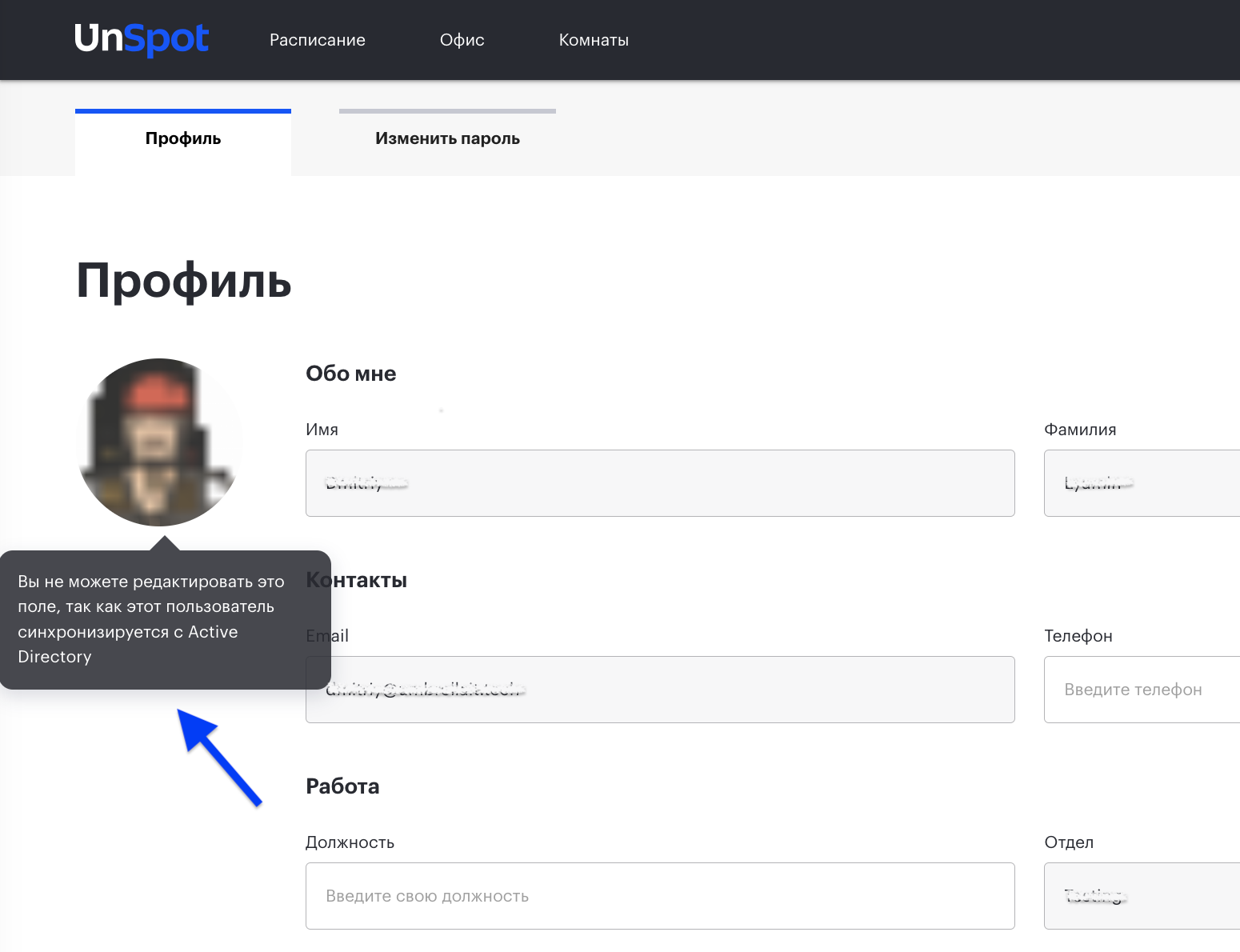Click the Контакты section heading
1240x952 pixels.
pos(368,580)
